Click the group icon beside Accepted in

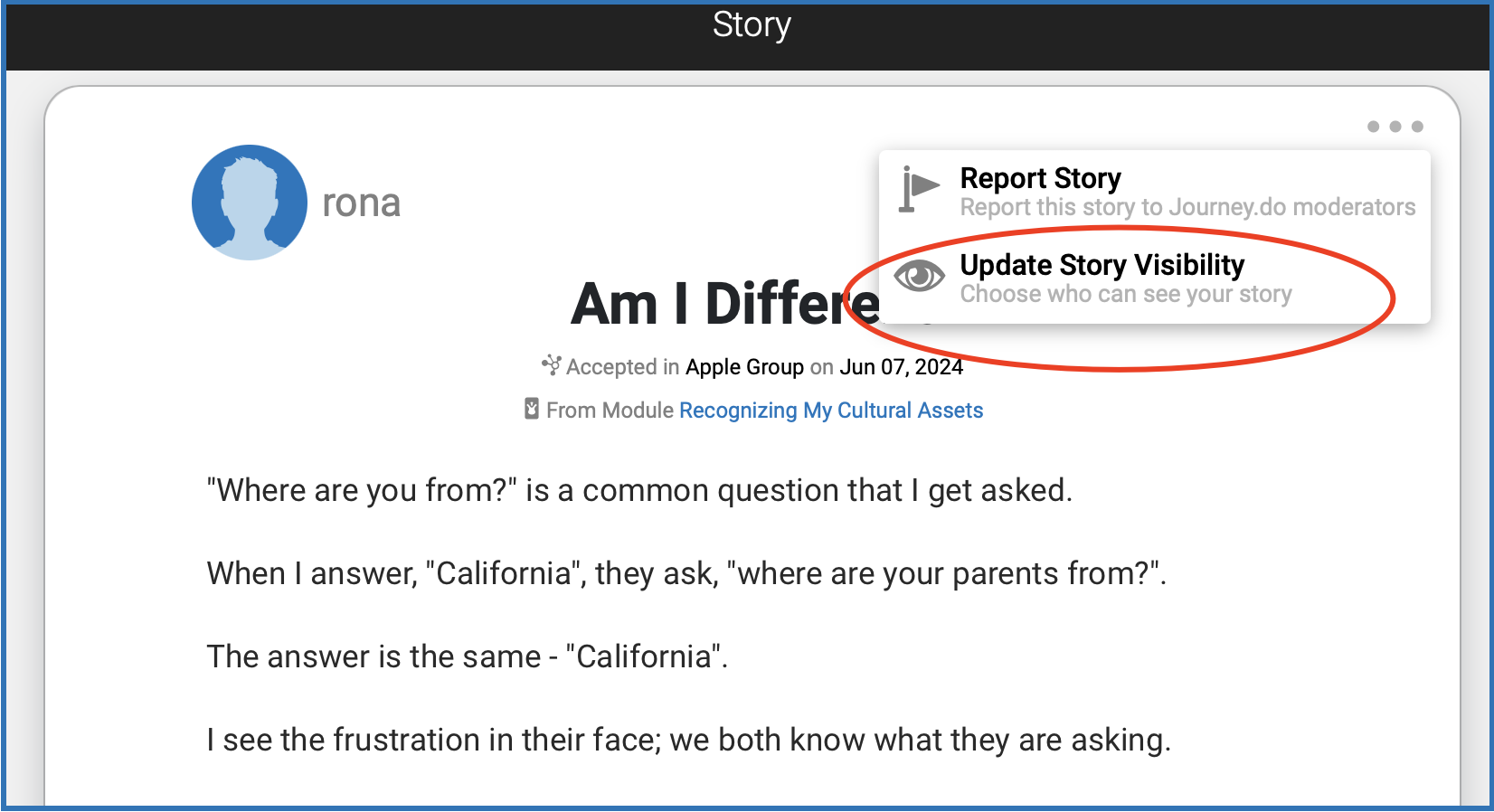point(551,365)
